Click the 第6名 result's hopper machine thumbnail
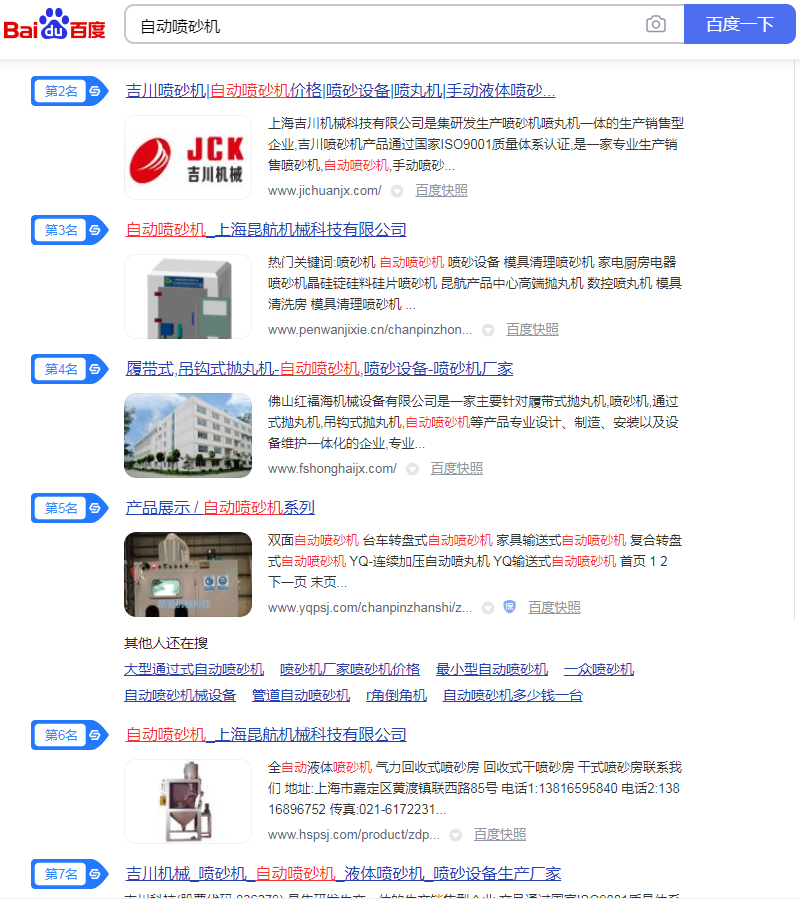 [188, 801]
